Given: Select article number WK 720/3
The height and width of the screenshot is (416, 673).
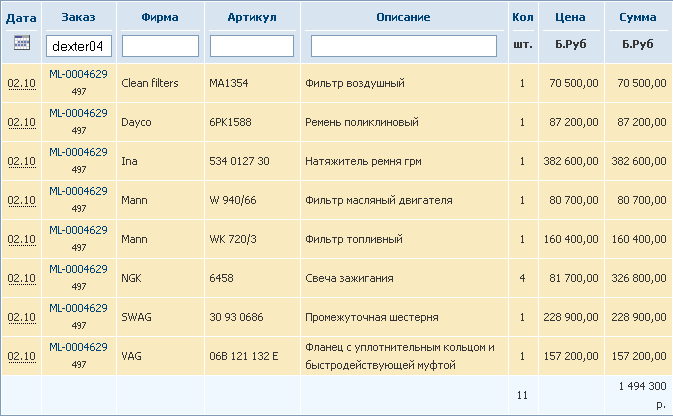Looking at the screenshot, I should pyautogui.click(x=233, y=239).
